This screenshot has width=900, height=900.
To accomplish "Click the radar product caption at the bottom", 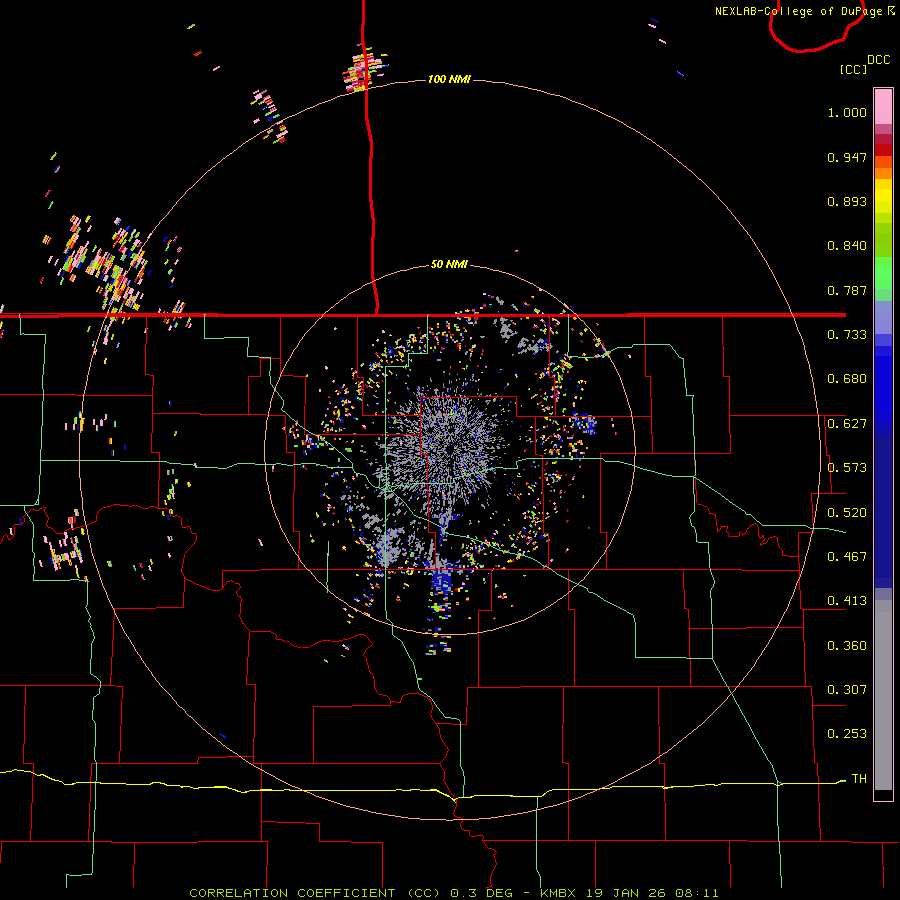I will coord(453,893).
